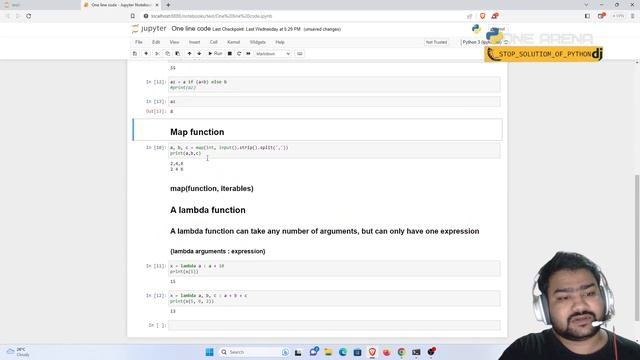640x360 pixels.
Task: Open the Help menu
Action: (280, 42)
